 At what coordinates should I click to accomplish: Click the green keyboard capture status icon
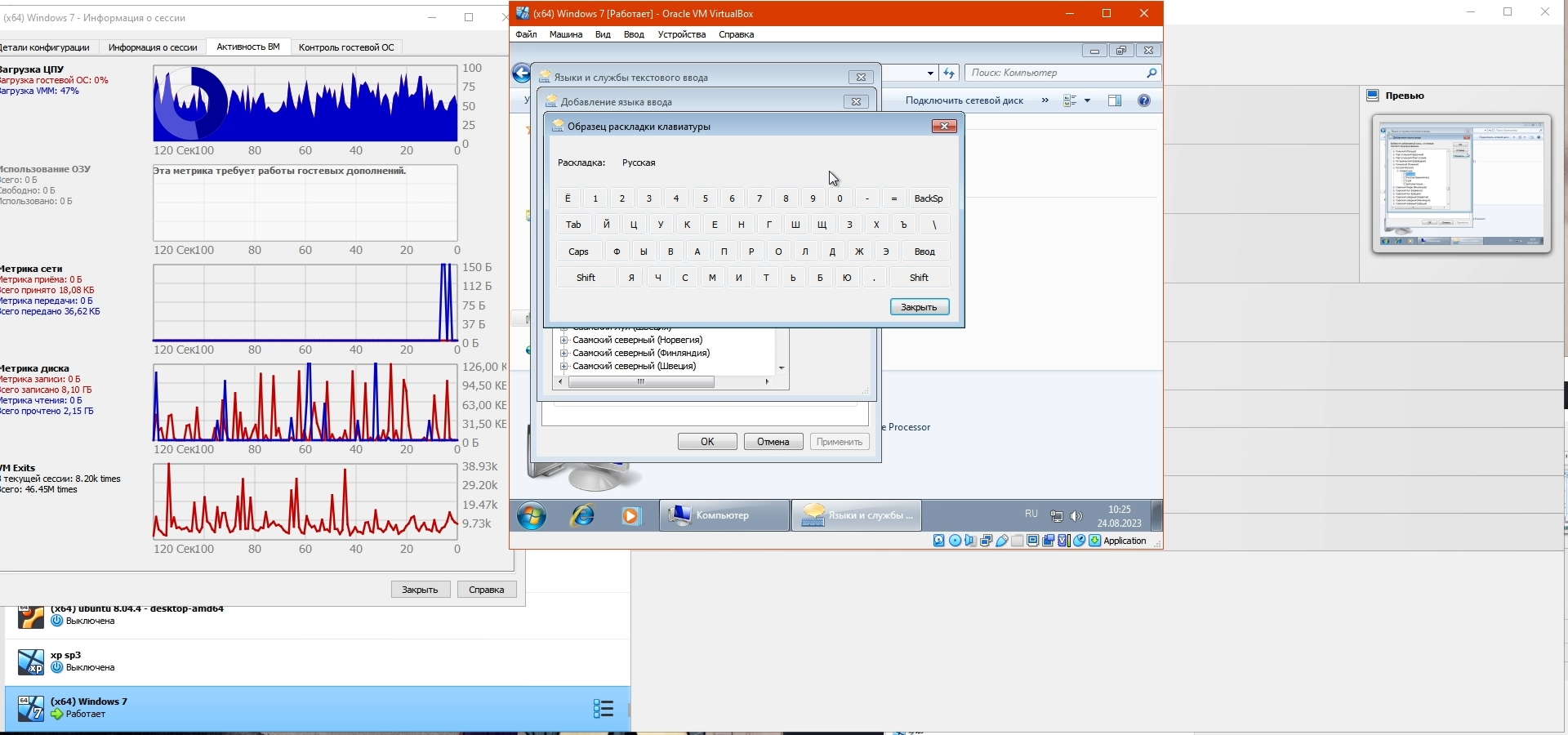(x=1094, y=541)
